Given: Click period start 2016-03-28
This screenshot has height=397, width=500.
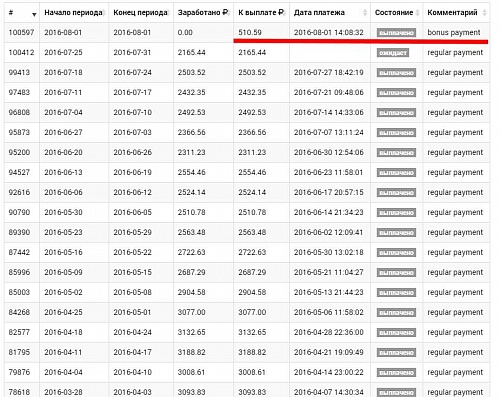Looking at the screenshot, I should tap(63, 392).
